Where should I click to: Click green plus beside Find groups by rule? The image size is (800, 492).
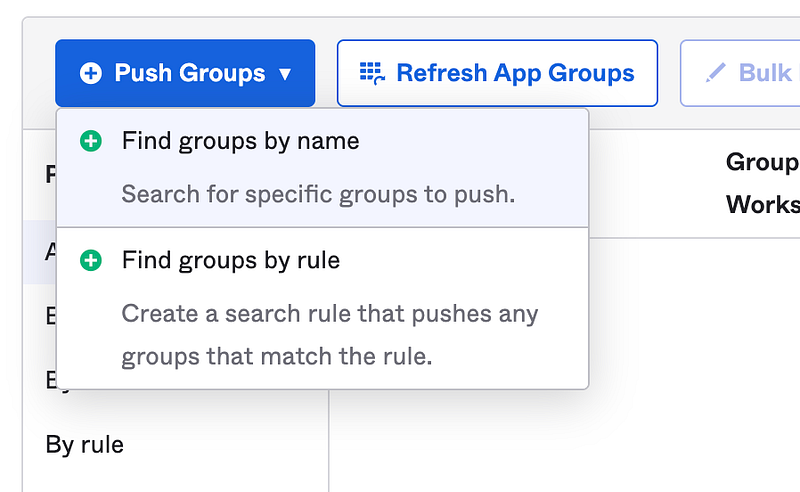coord(91,261)
